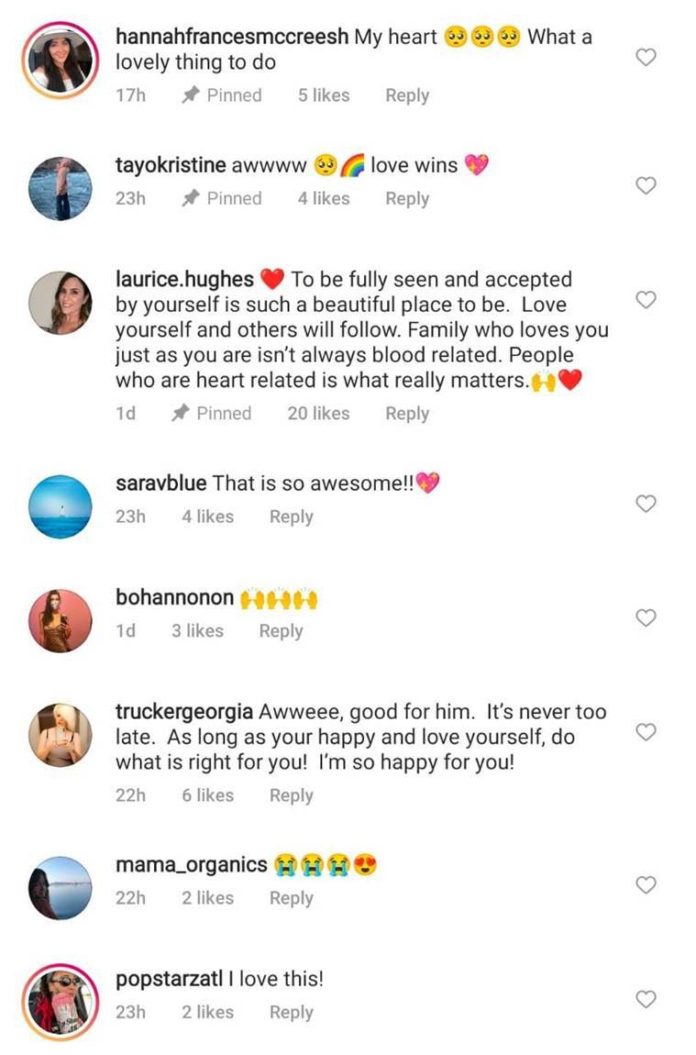Show the 6 likes on truckergeorgia's comment
This screenshot has width=696, height=1055.
[208, 796]
